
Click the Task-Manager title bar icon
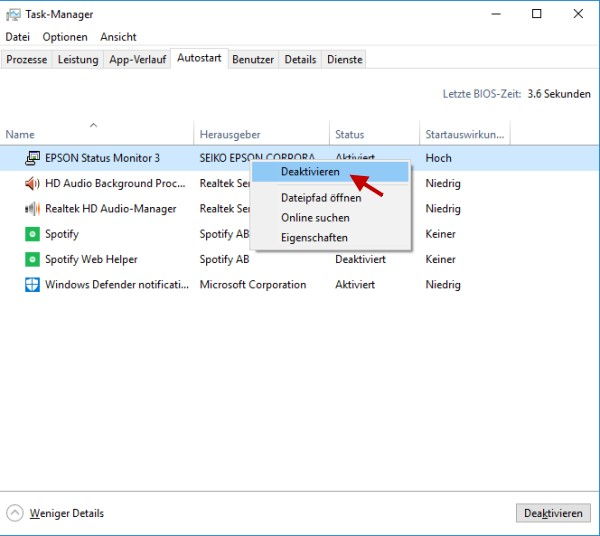pyautogui.click(x=13, y=15)
